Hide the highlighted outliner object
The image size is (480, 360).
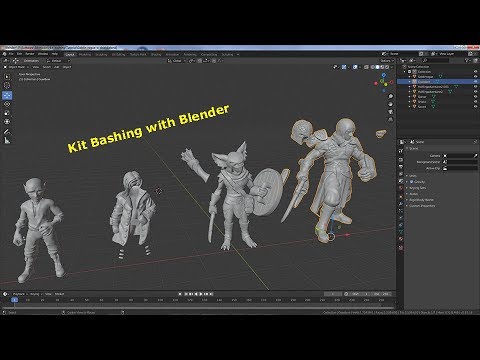475,82
